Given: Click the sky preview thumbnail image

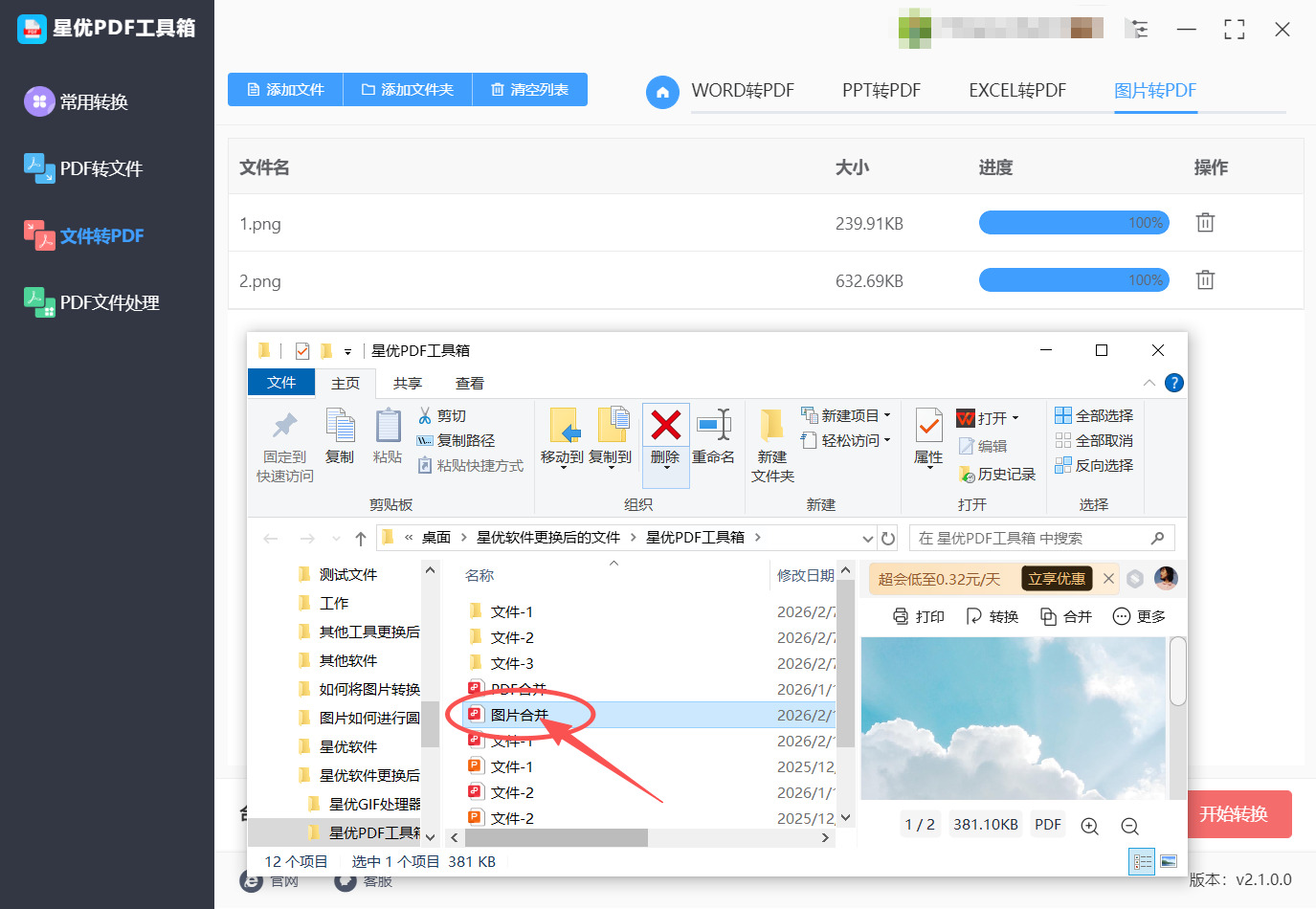Looking at the screenshot, I should tap(1014, 718).
